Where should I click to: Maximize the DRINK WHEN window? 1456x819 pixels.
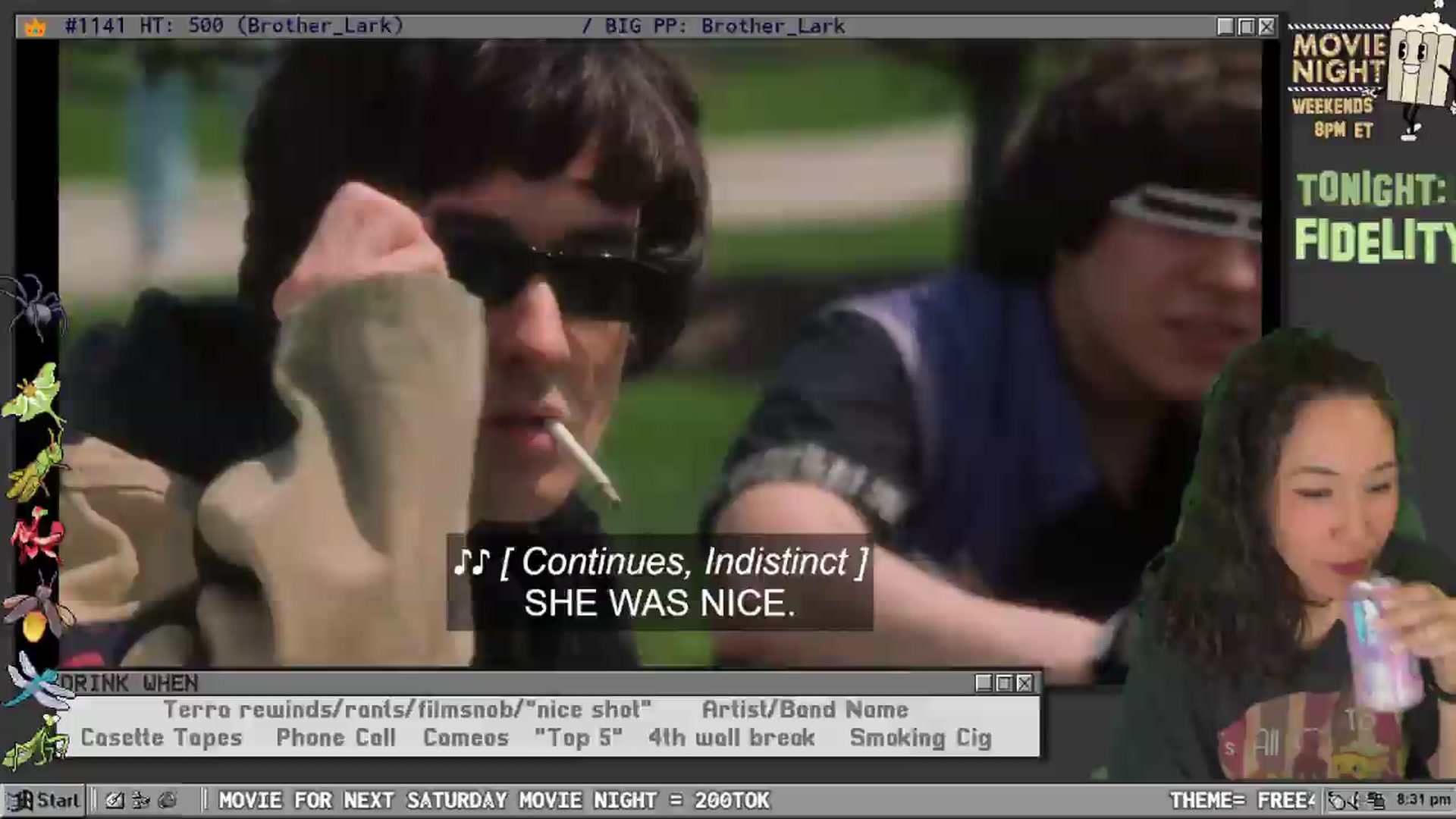point(1004,683)
